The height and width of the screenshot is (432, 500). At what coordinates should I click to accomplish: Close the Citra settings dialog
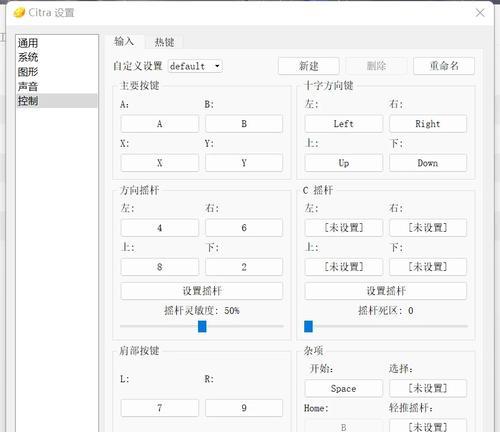pyautogui.click(x=480, y=13)
